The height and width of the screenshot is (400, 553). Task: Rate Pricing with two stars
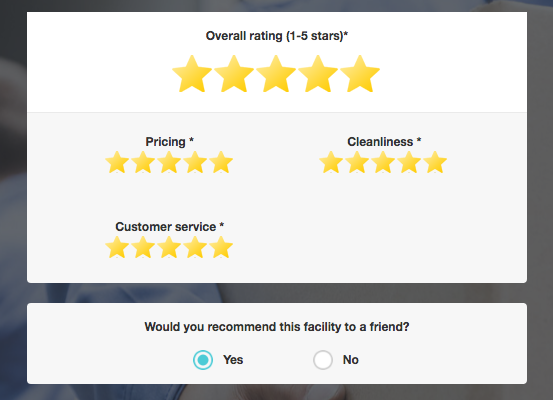coord(143,162)
